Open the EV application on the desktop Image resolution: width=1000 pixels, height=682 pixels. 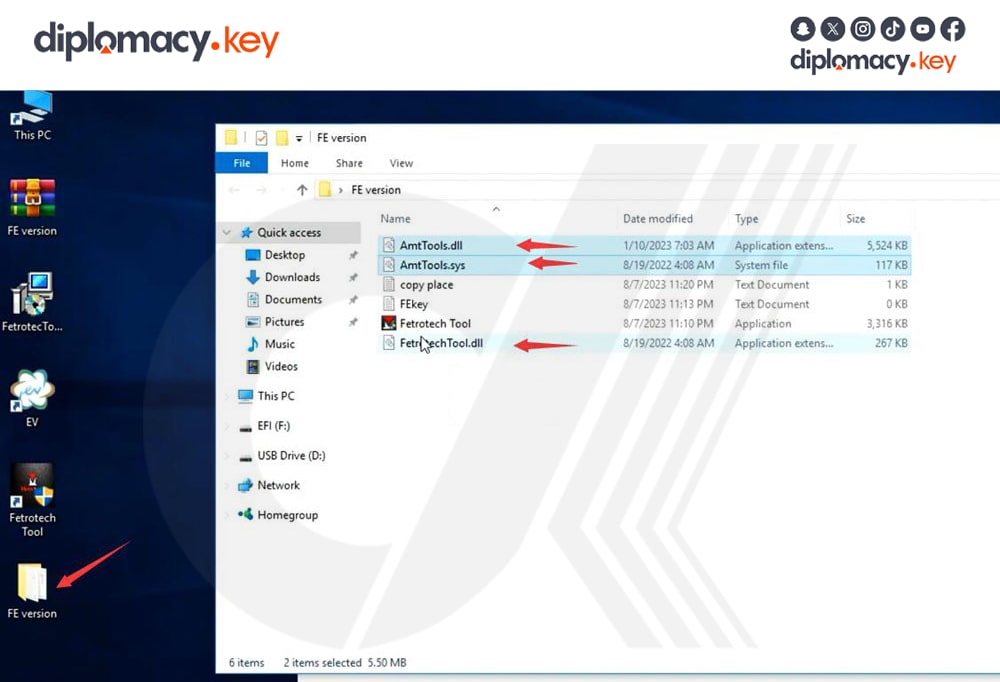click(30, 390)
